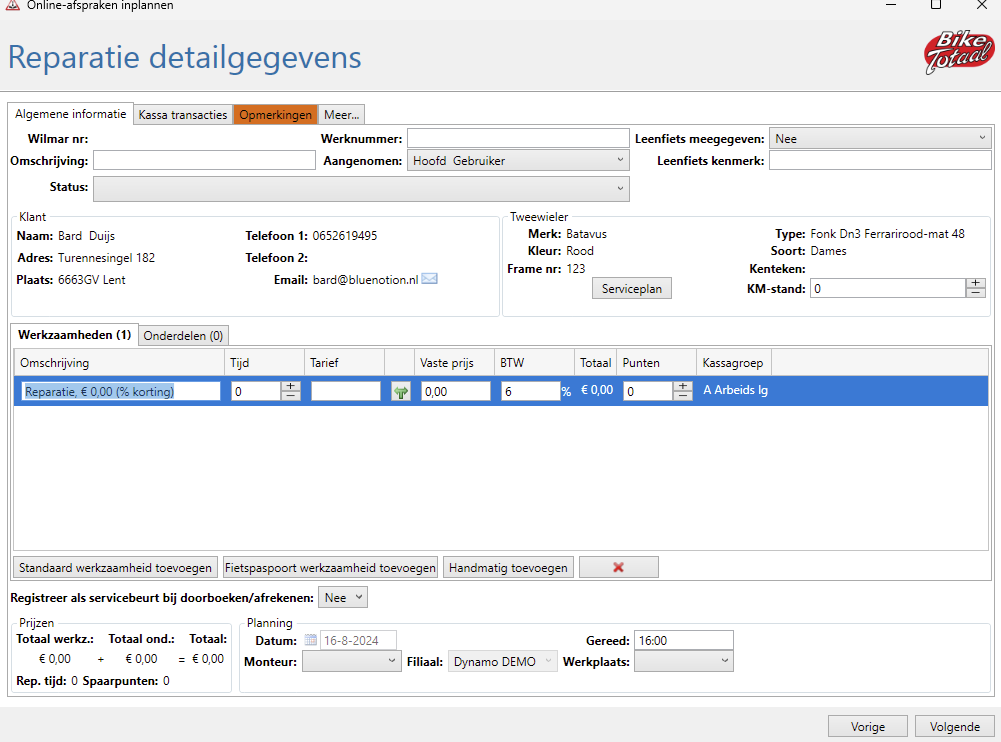
Task: Click the Werknummer input field
Action: pyautogui.click(x=516, y=138)
